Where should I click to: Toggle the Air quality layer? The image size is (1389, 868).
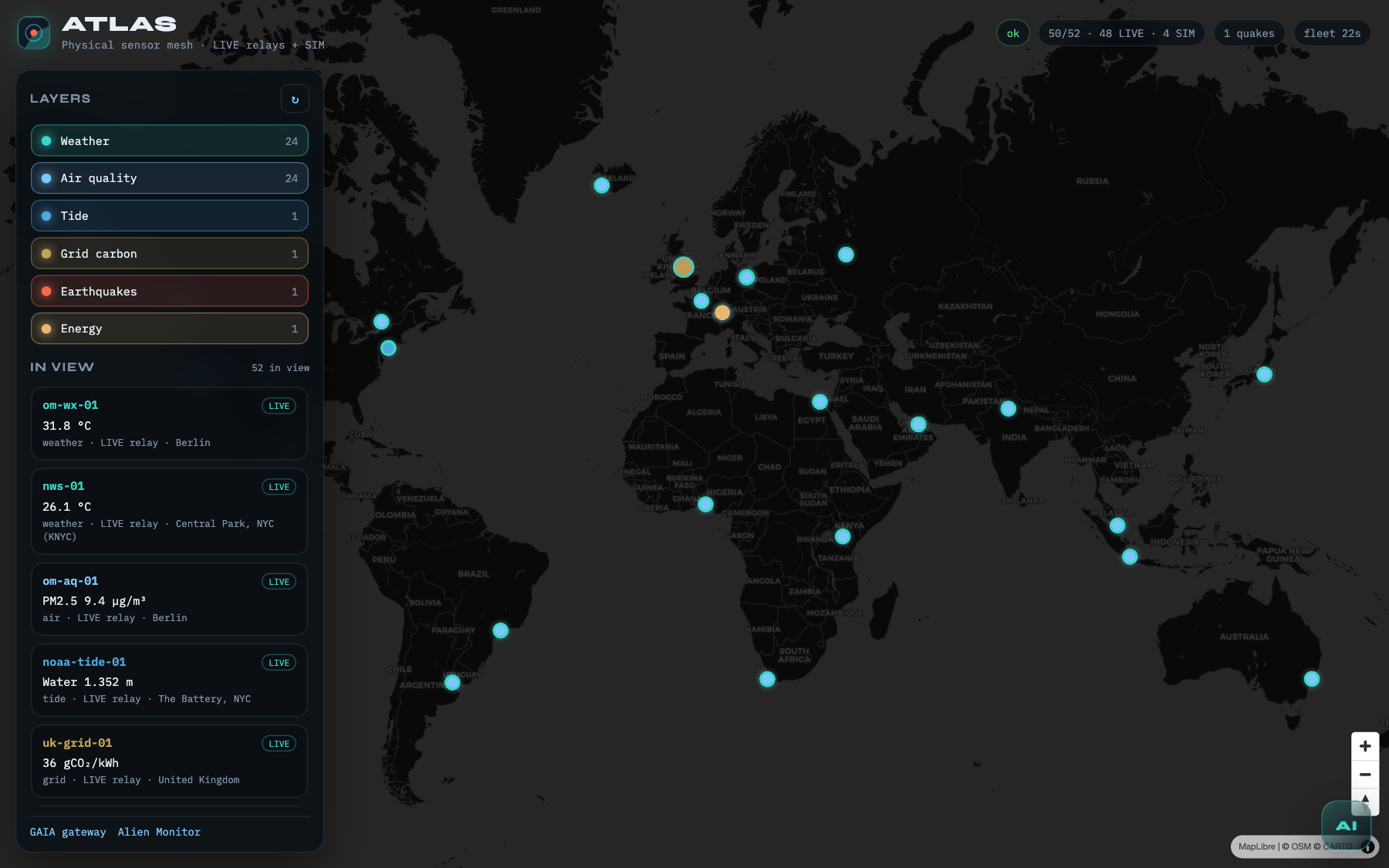pyautogui.click(x=170, y=178)
